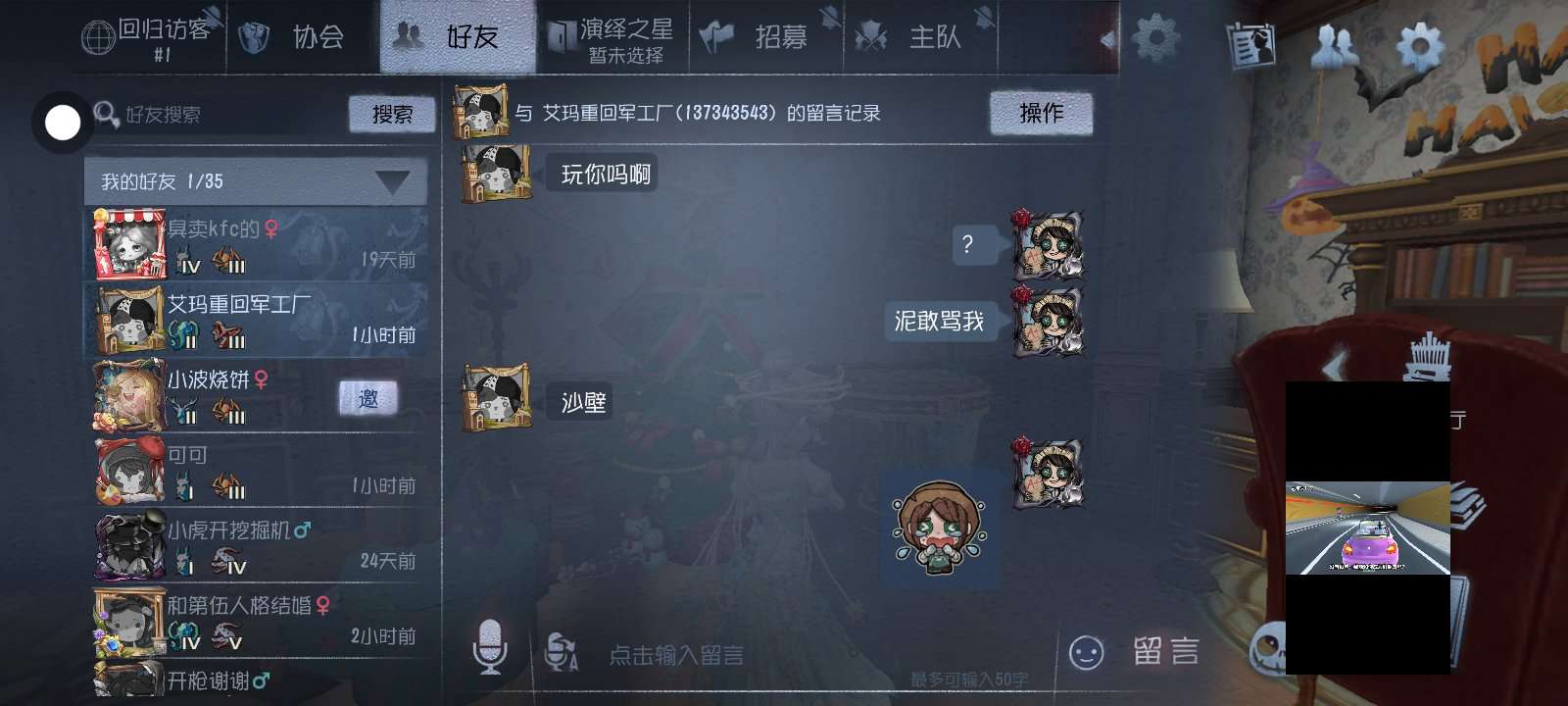Screen dimensions: 1568x706
Task: Switch to the 招募 tab
Action: click(766, 37)
